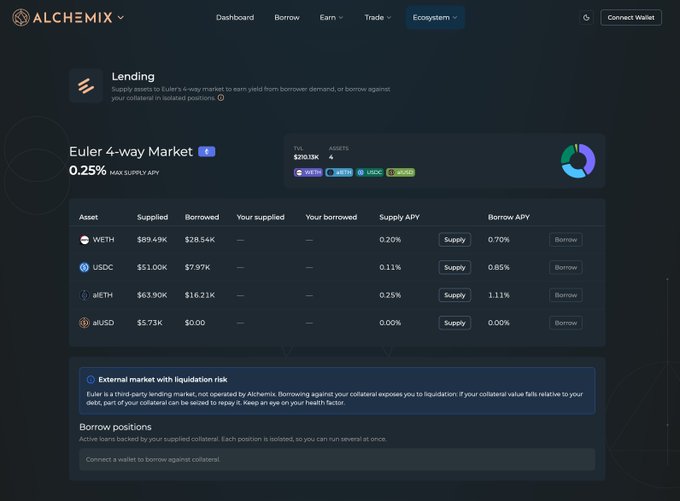Viewport: 680px width, 501px height.
Task: Click the Supplied column header
Action: tap(152, 217)
